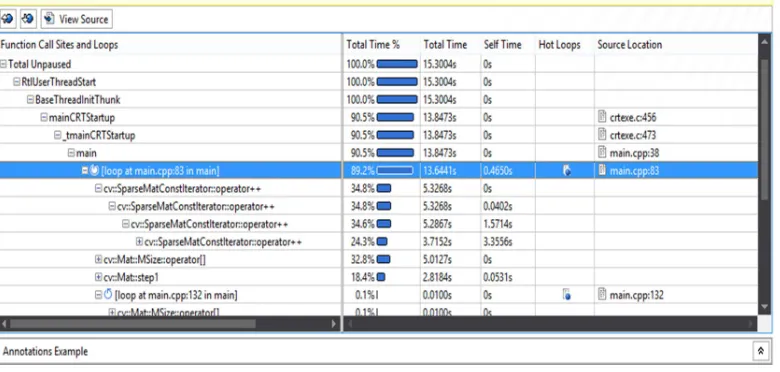Viewport: 780px width, 372px height.
Task: Click the main.cpp:38 source location
Action: pyautogui.click(x=634, y=153)
